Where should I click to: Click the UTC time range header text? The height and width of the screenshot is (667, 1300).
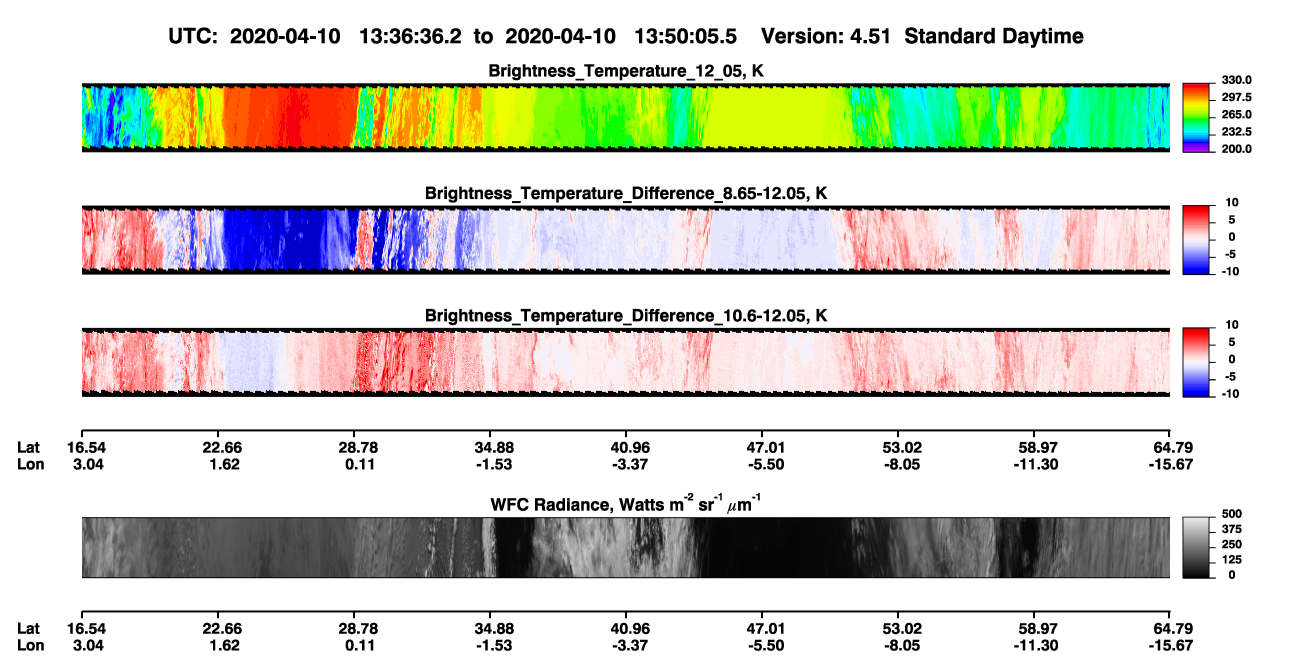[455, 36]
